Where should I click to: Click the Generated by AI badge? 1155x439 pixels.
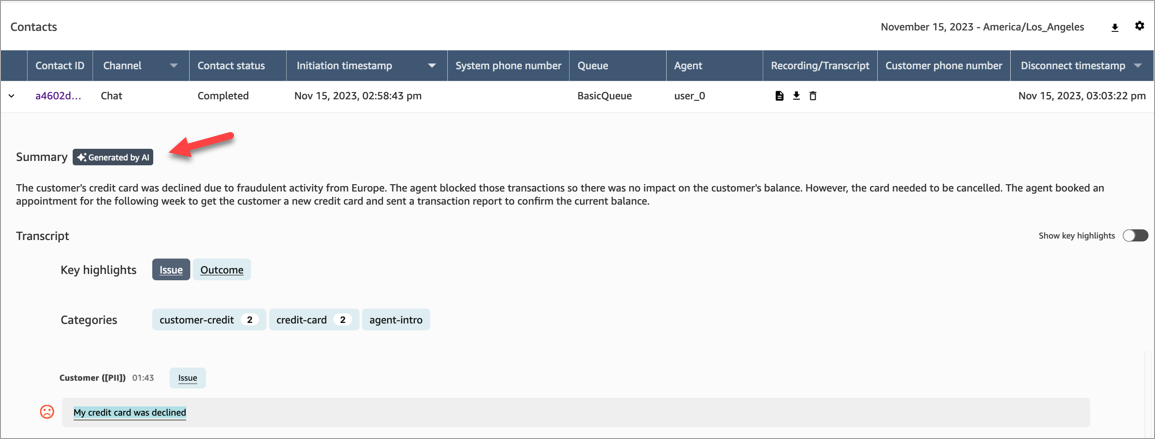113,157
